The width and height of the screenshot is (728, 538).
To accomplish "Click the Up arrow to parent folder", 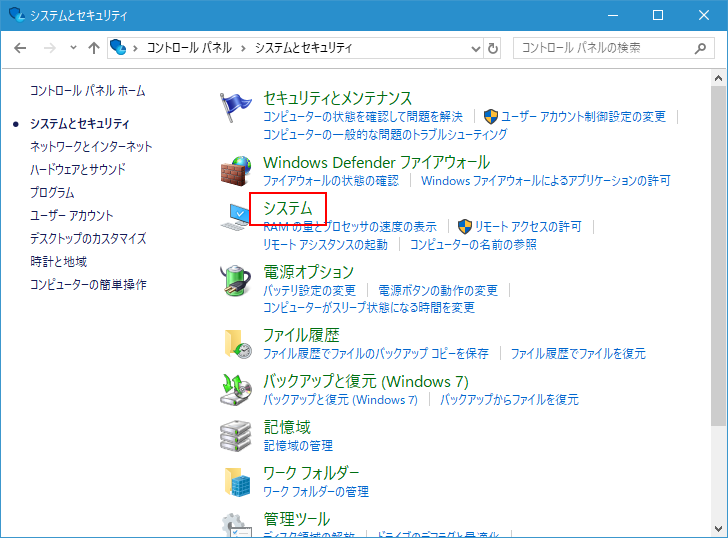I will [94, 48].
